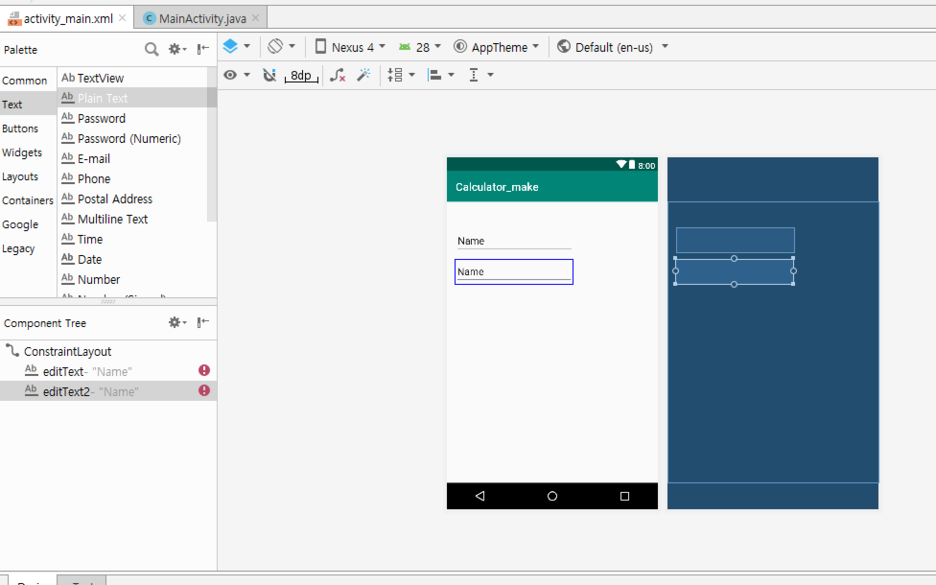Select ConstraintLayout in component tree
Screen dimensions: 936x585
click(x=108, y=352)
